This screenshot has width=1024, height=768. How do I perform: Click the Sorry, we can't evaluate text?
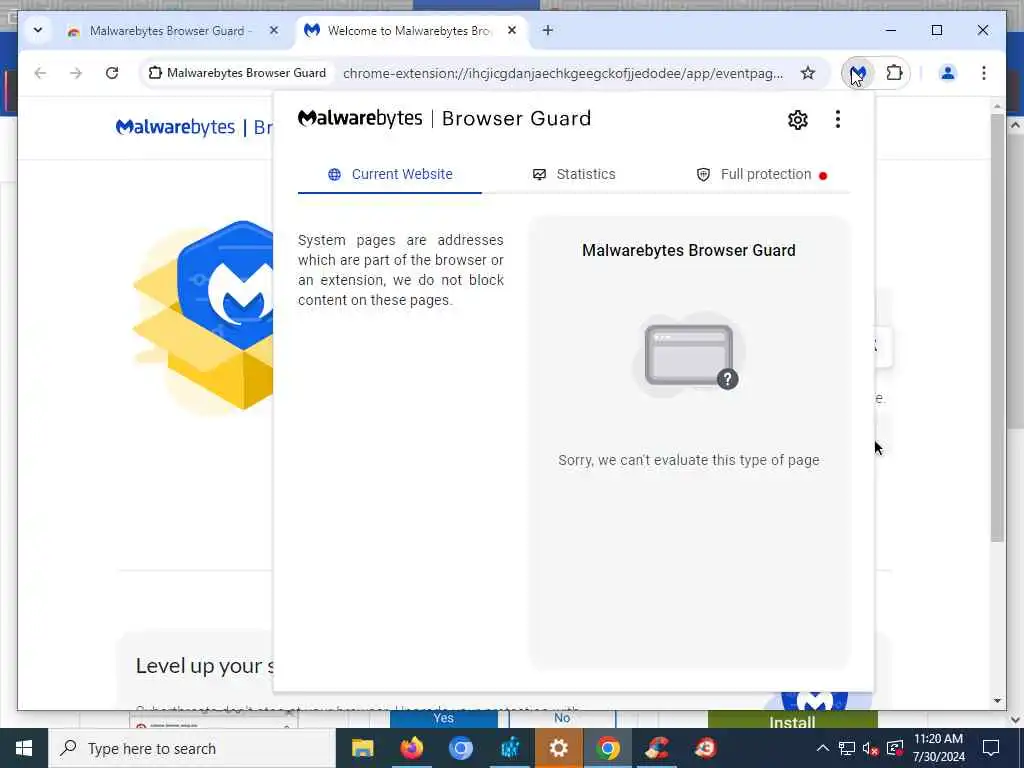pos(689,460)
